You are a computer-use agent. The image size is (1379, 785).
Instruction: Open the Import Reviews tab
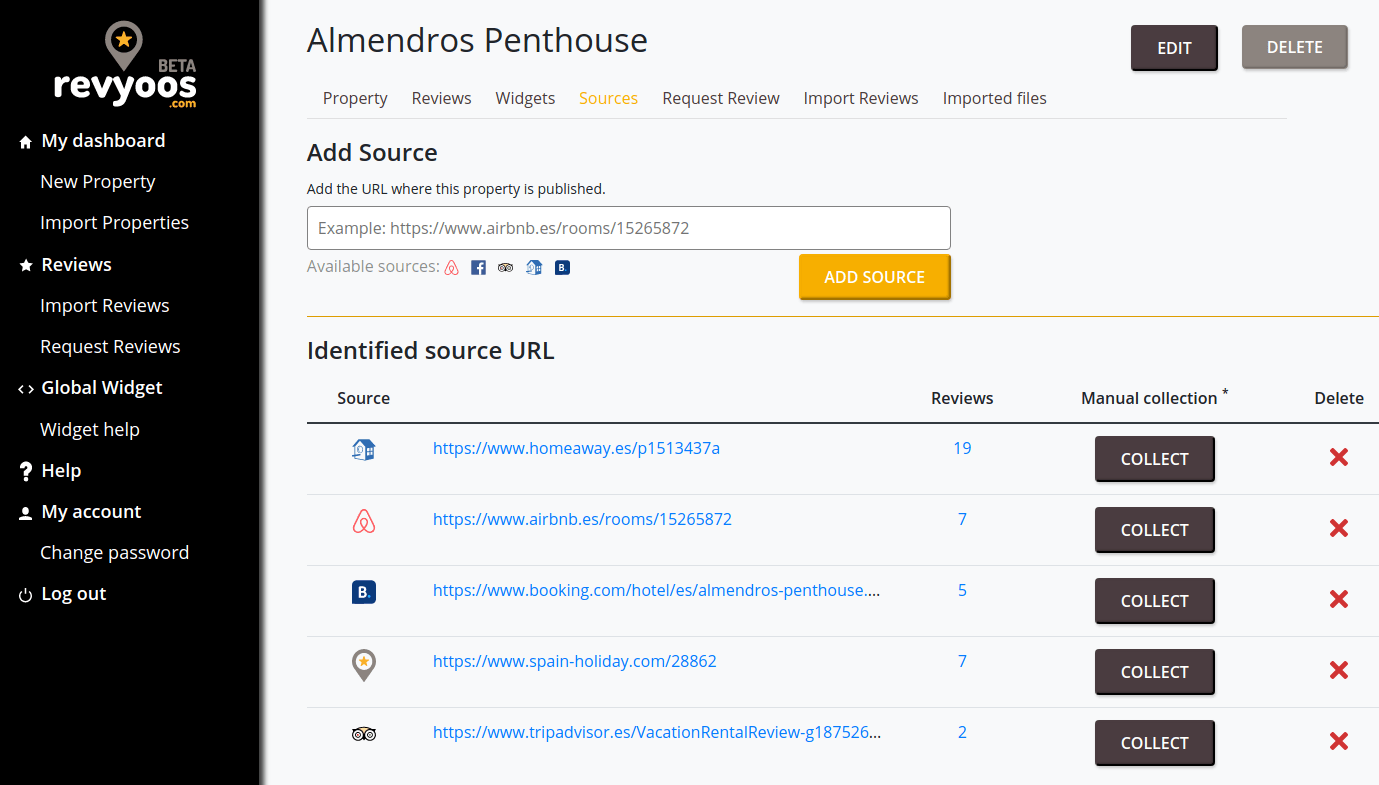[x=860, y=98]
